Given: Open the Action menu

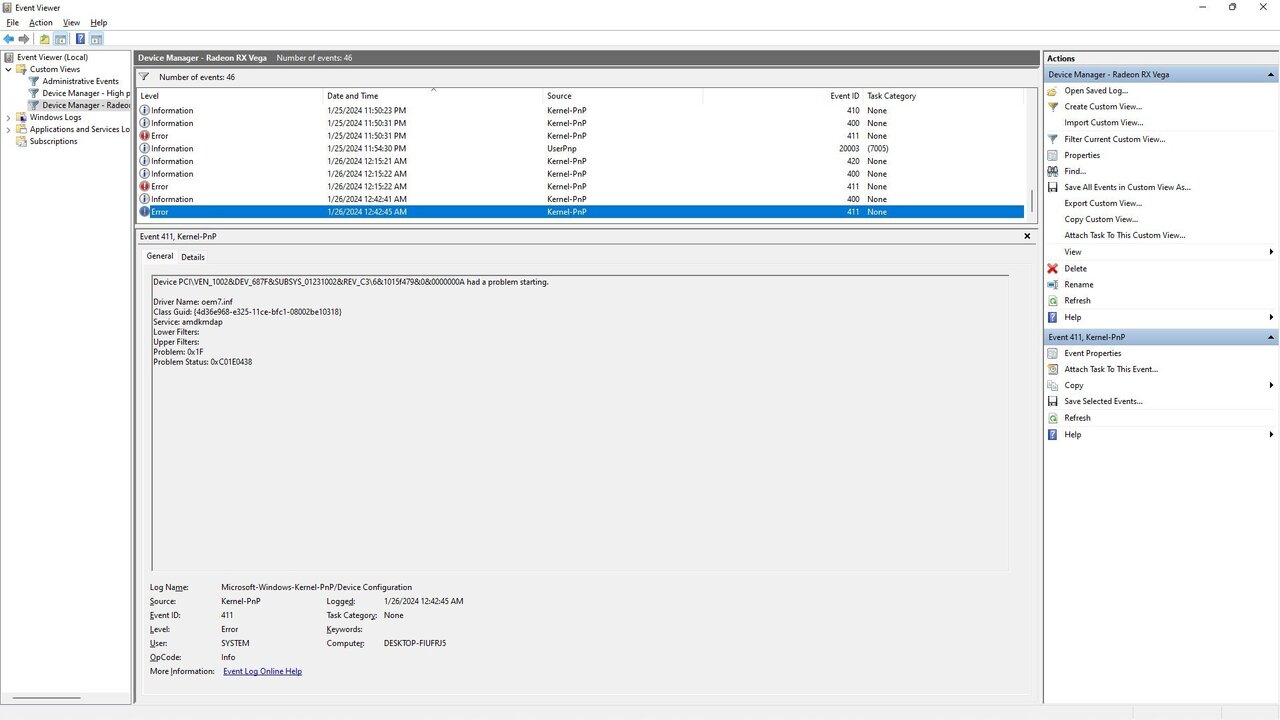Looking at the screenshot, I should click(40, 22).
